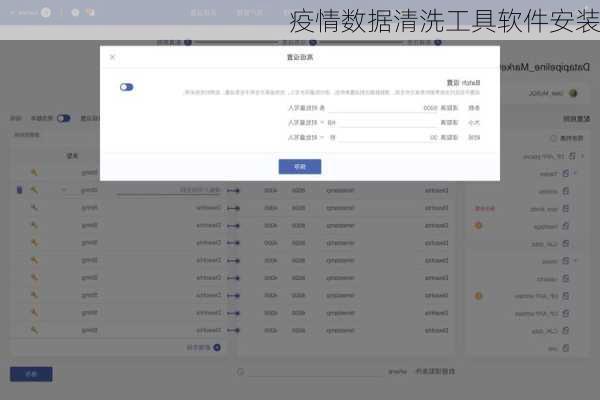Click the blue button at the dialog's bottom center
This screenshot has height=400, width=600.
coord(300,167)
